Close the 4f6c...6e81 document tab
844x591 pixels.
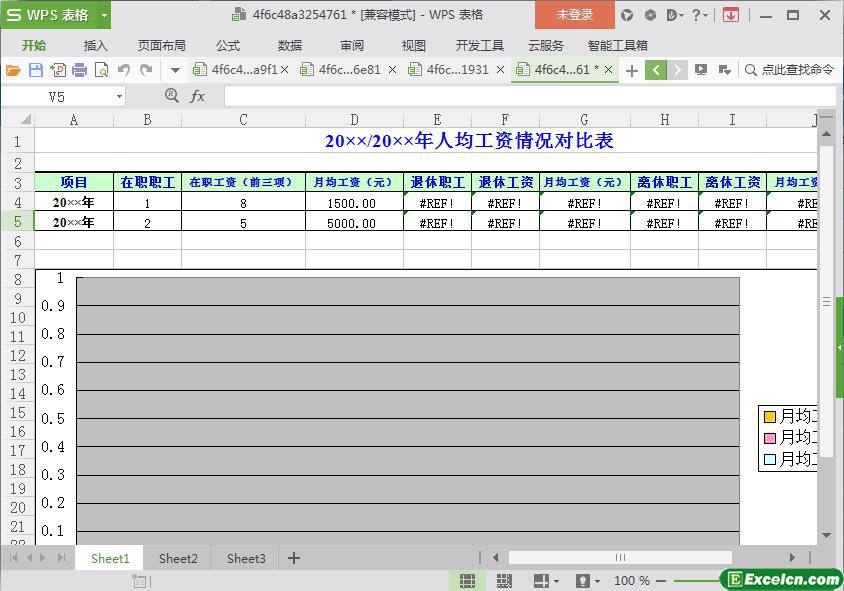coord(392,70)
